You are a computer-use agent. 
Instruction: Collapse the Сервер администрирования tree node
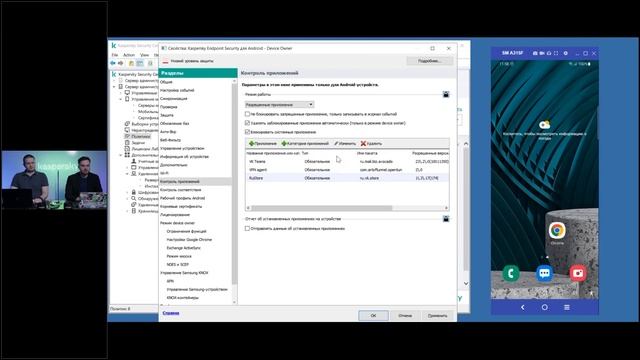[x=114, y=87]
